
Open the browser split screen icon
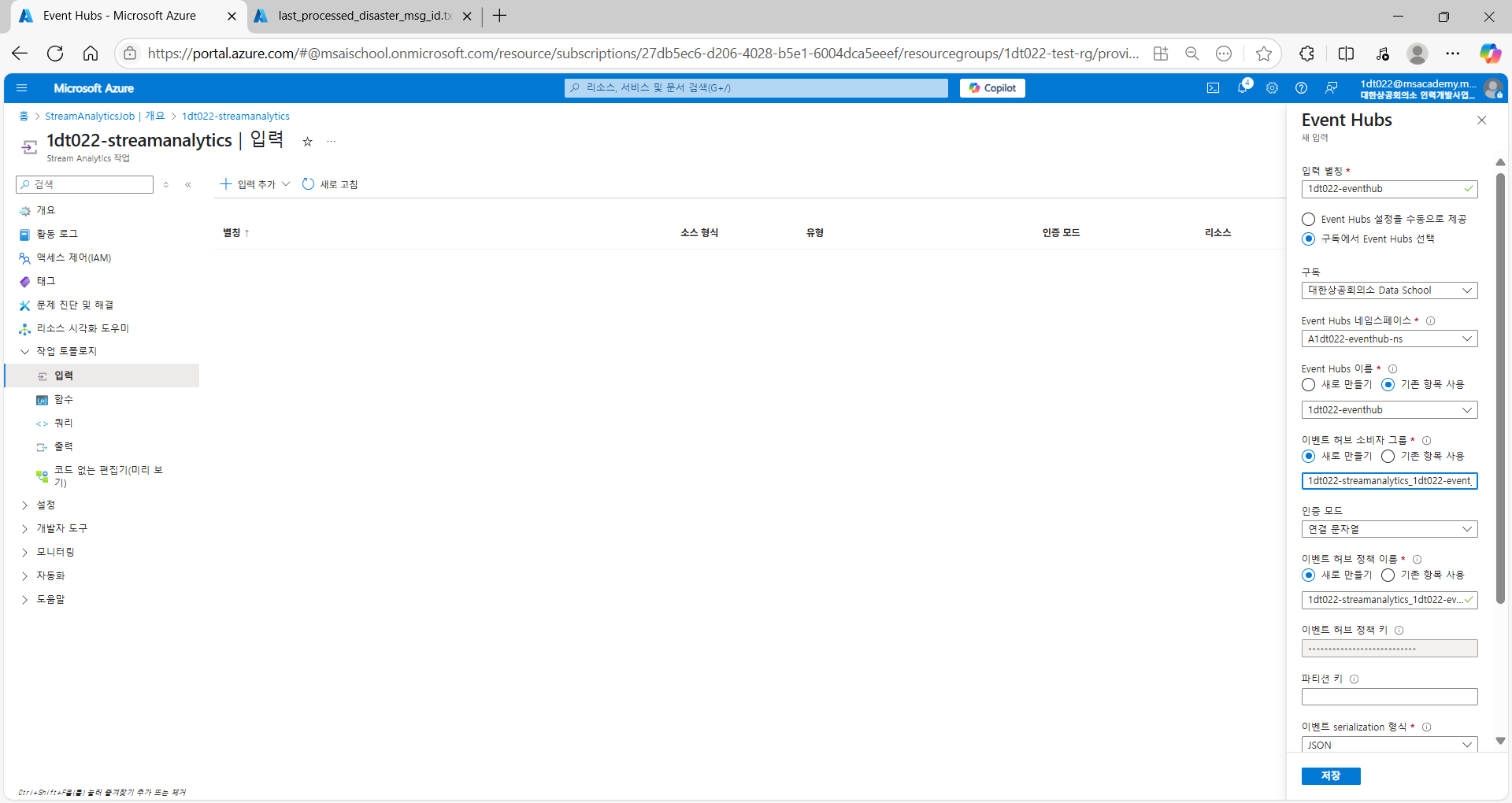[1346, 54]
